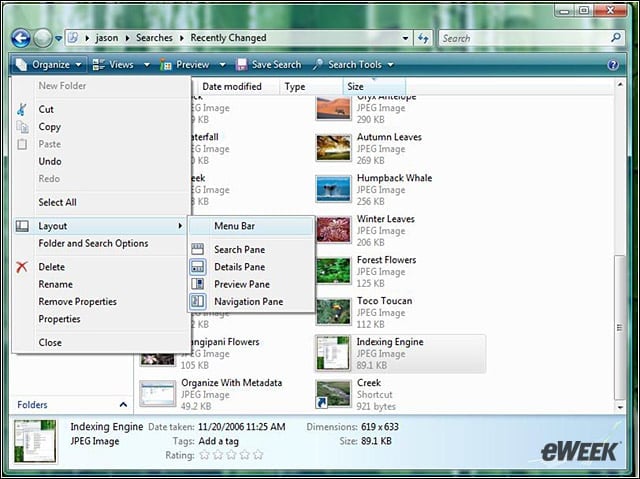The image size is (640, 479).
Task: Select the Recently Changed breadcrumb
Action: pyautogui.click(x=228, y=38)
